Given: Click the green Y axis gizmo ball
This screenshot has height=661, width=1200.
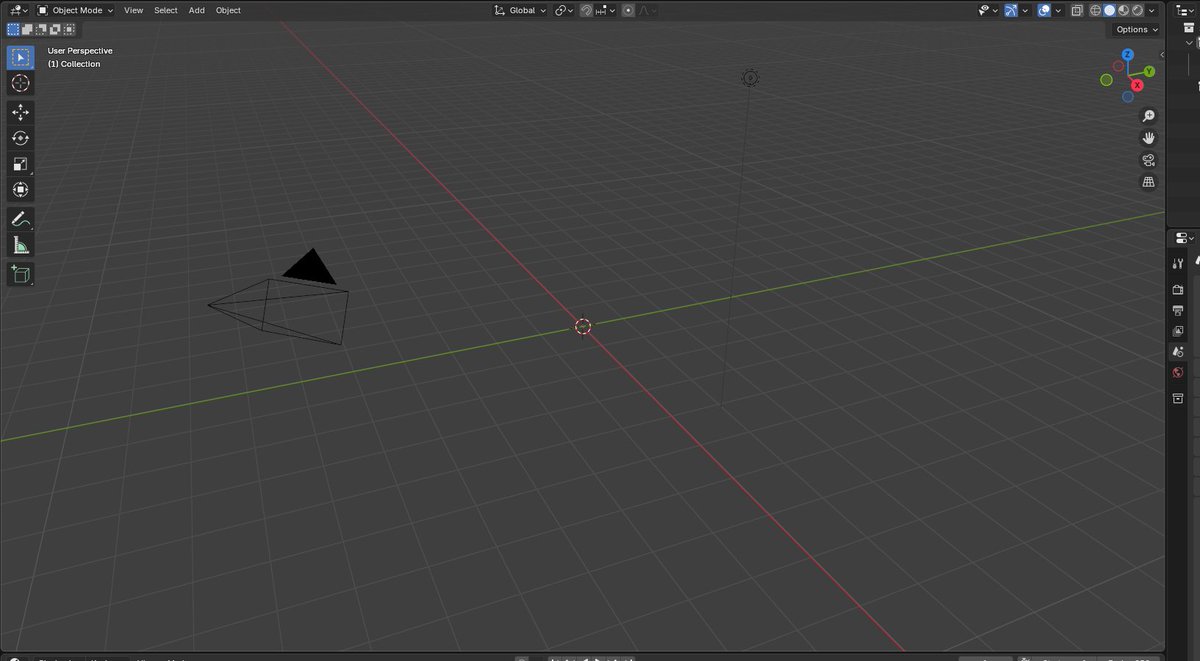Looking at the screenshot, I should pyautogui.click(x=1149, y=71).
